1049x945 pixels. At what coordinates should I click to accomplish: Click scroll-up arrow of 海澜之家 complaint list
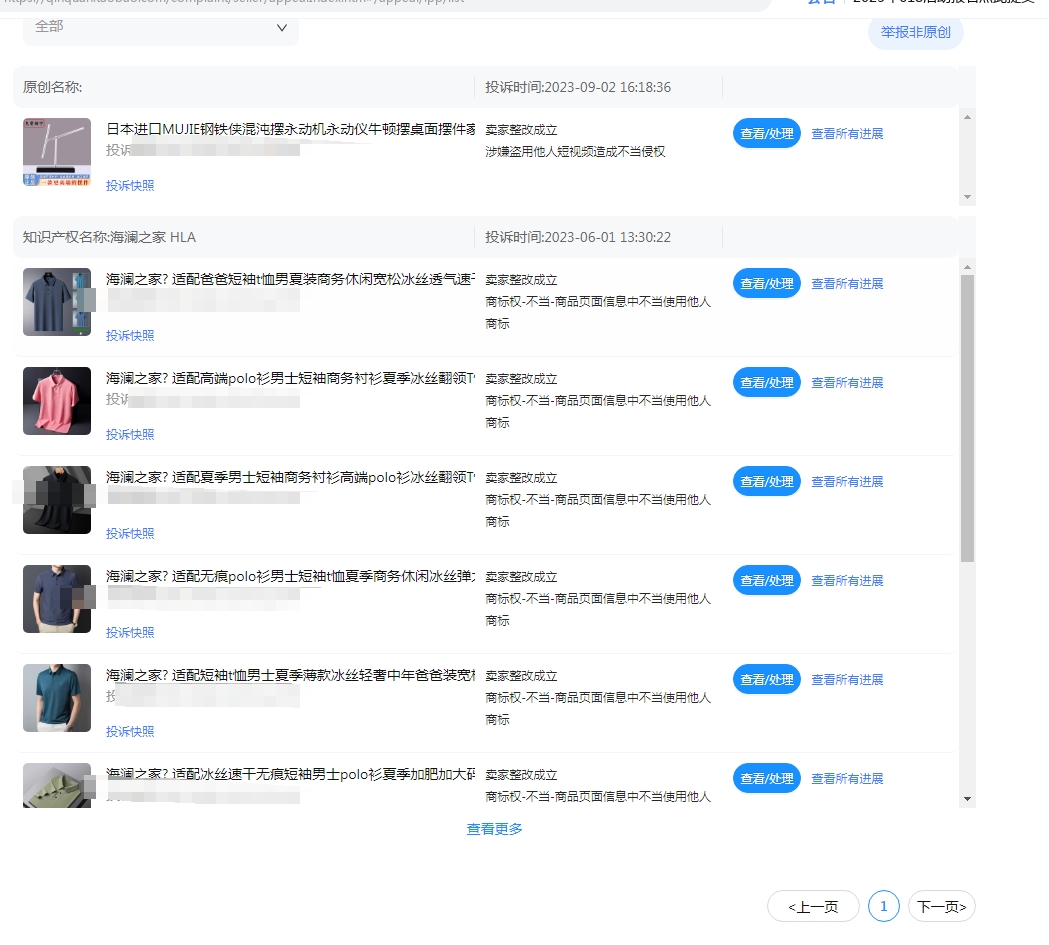(x=967, y=267)
